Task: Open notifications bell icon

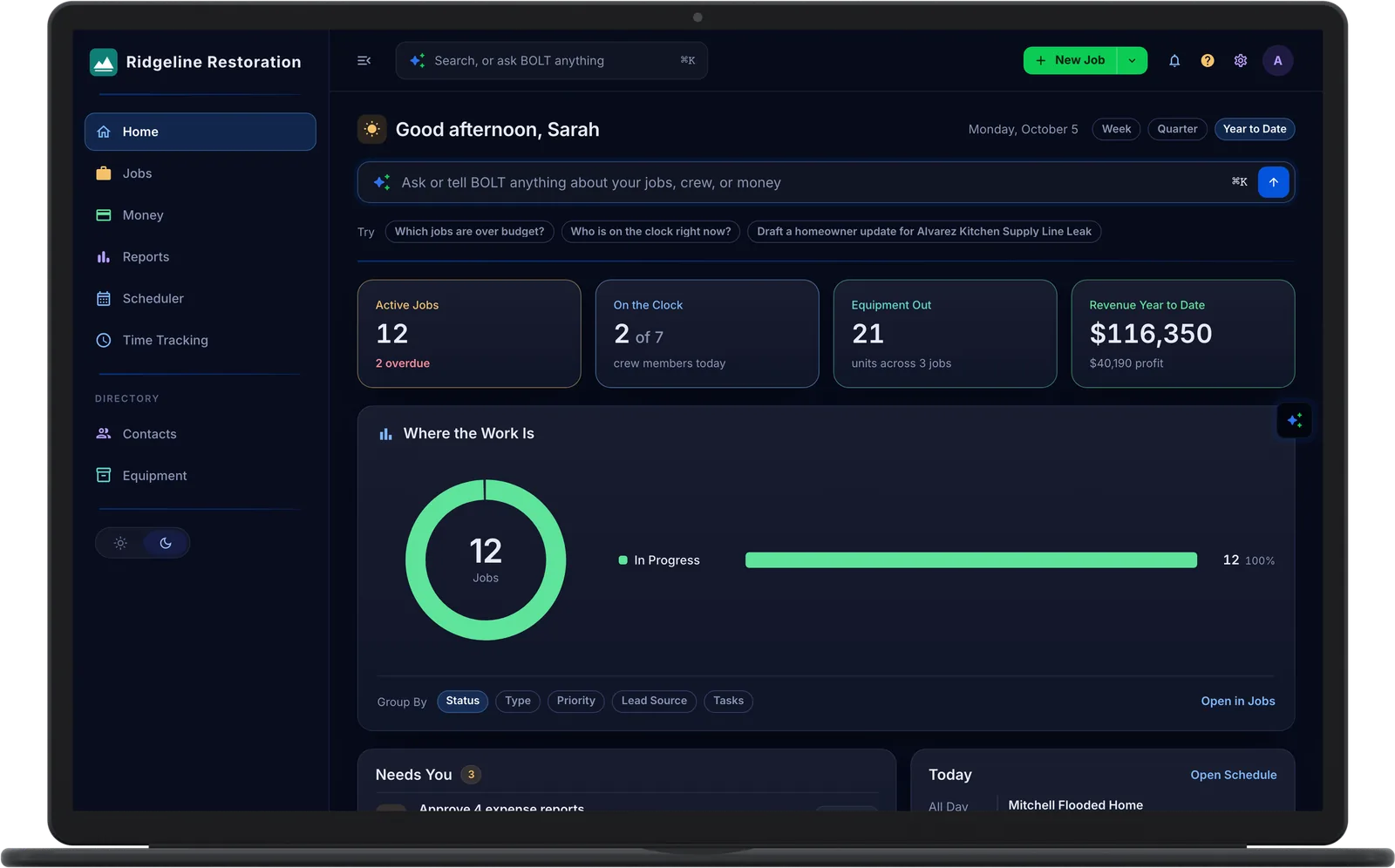Action: (1174, 61)
